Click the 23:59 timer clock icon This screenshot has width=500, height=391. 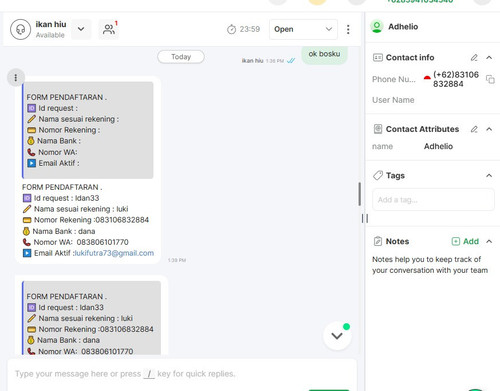click(231, 29)
